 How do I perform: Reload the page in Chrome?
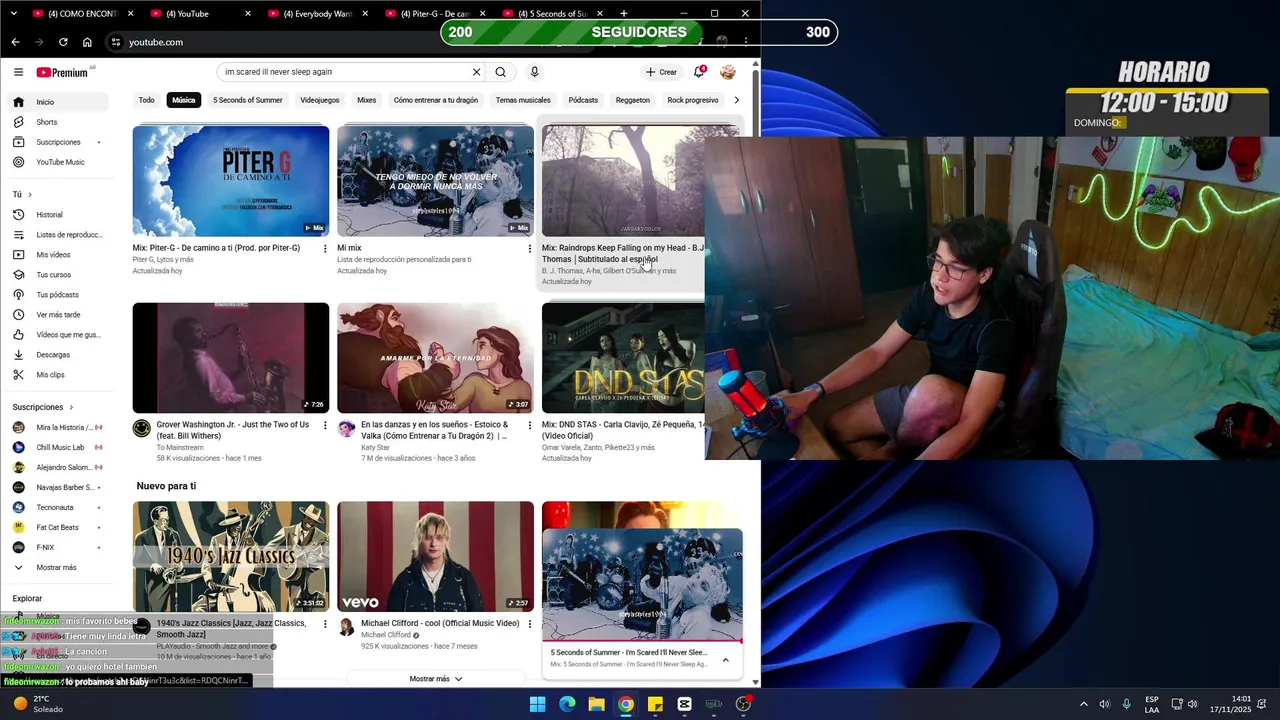point(63,42)
